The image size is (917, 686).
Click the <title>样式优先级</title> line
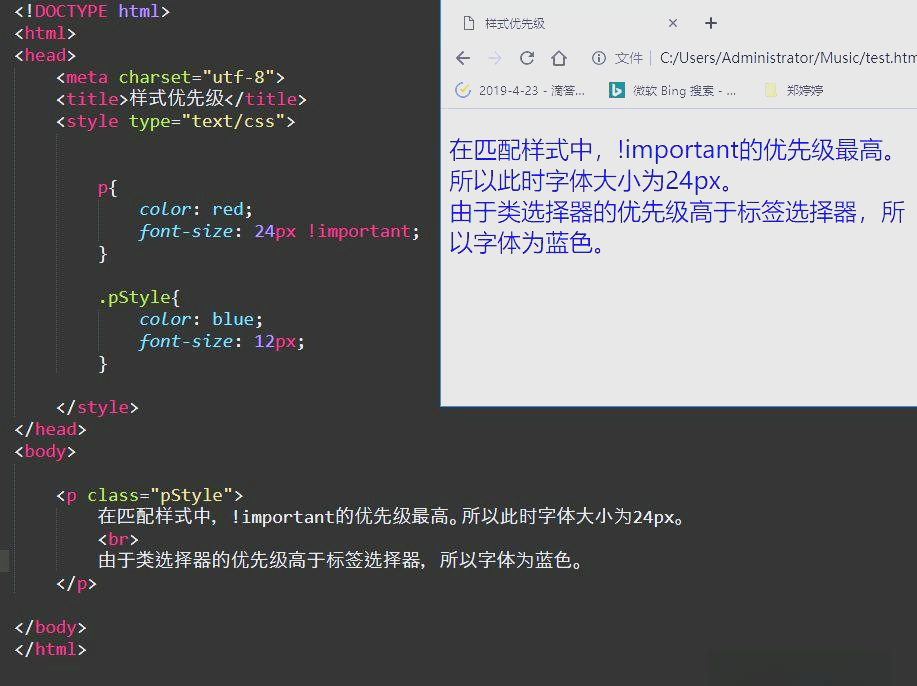(181, 99)
